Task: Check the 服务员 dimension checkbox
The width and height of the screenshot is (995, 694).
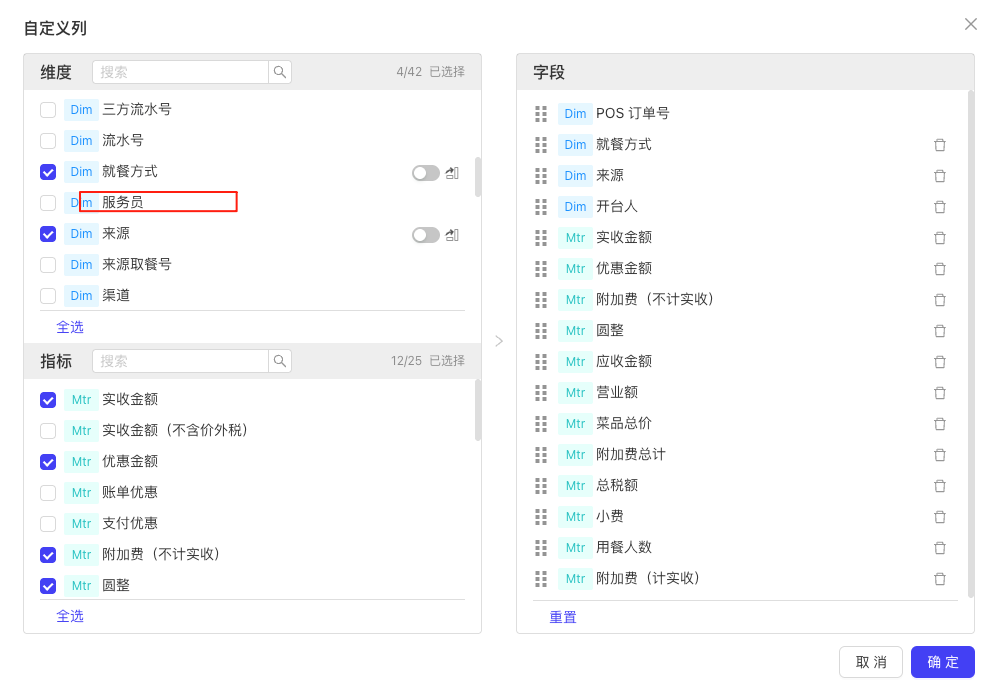Action: click(48, 203)
